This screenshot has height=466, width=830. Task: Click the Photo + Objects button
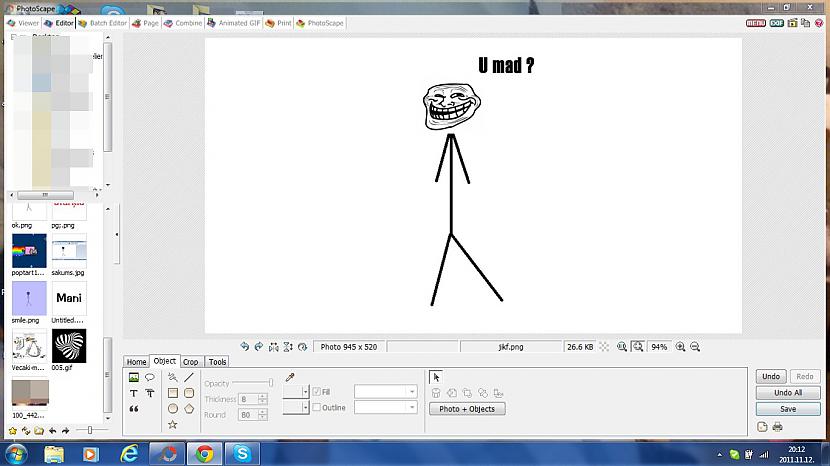point(467,409)
